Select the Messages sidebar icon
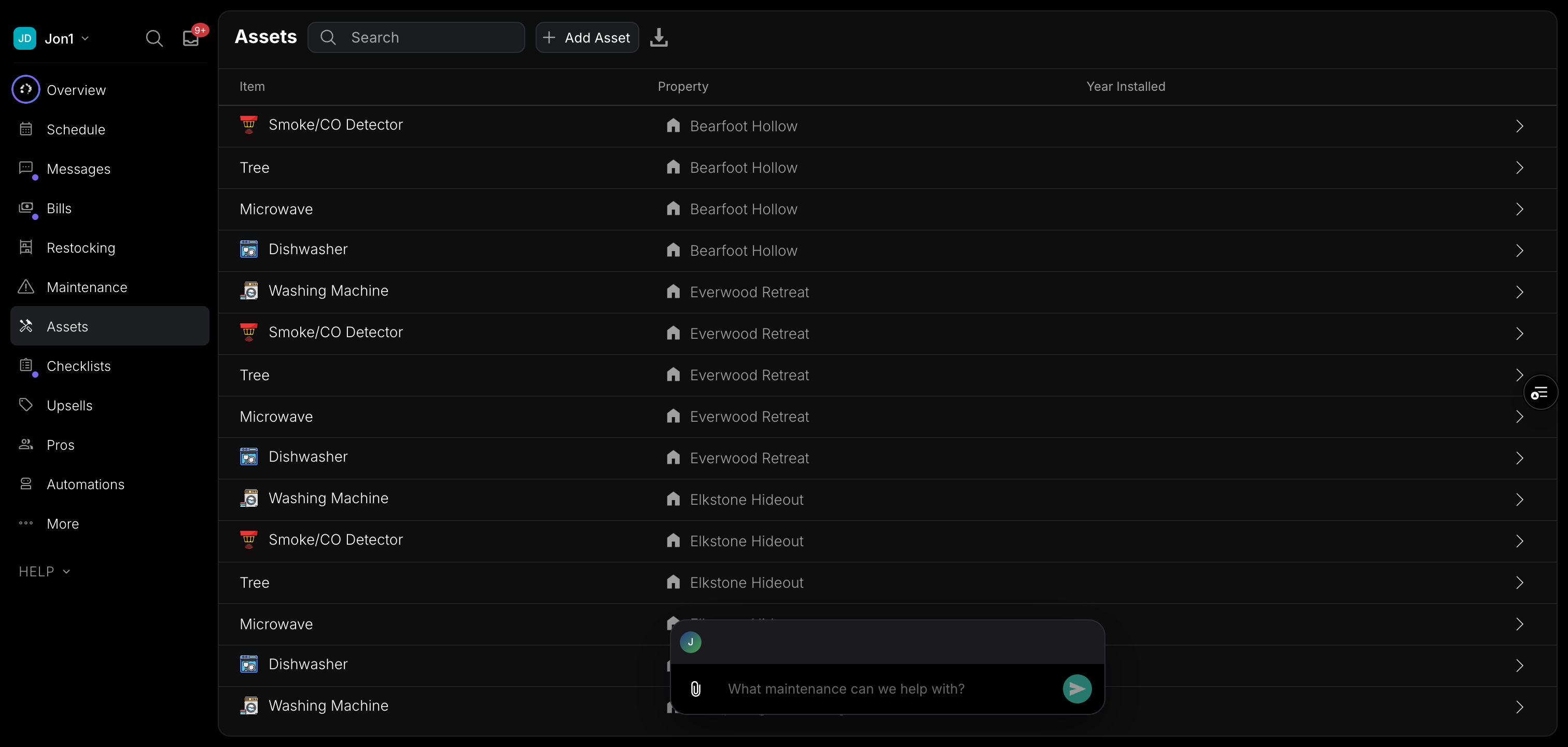The height and width of the screenshot is (747, 1568). (25, 169)
